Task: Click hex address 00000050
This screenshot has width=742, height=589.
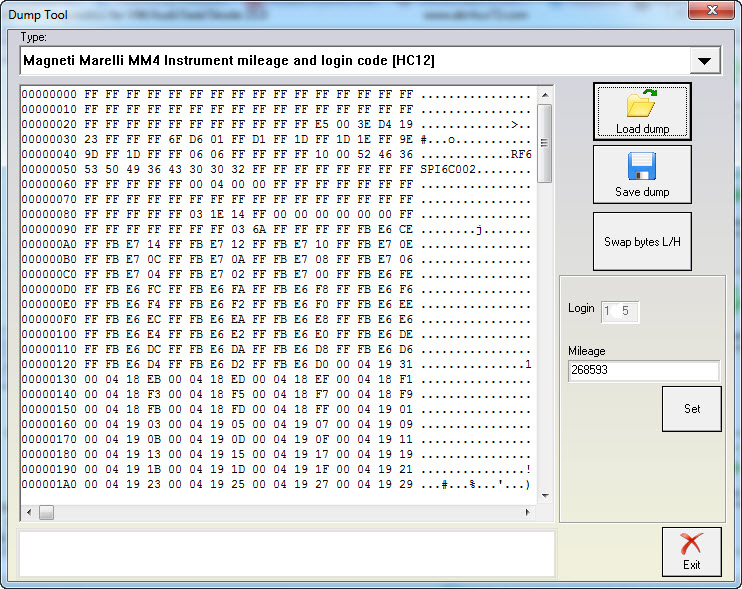Action: (49, 169)
